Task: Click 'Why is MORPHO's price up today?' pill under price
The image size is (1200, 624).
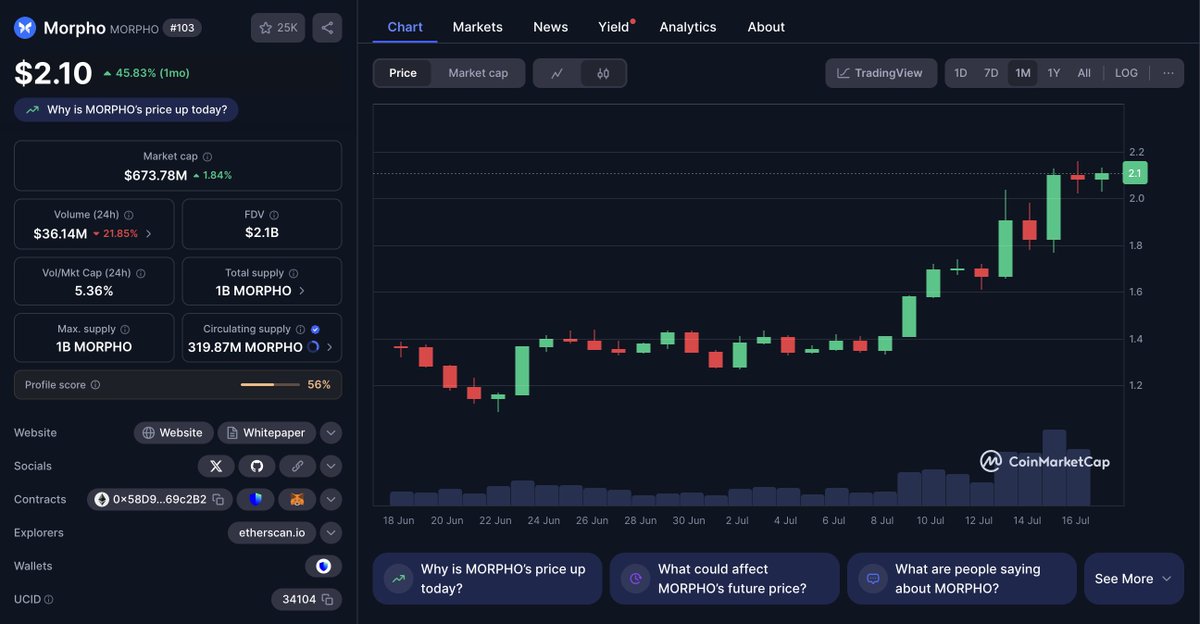Action: [126, 110]
